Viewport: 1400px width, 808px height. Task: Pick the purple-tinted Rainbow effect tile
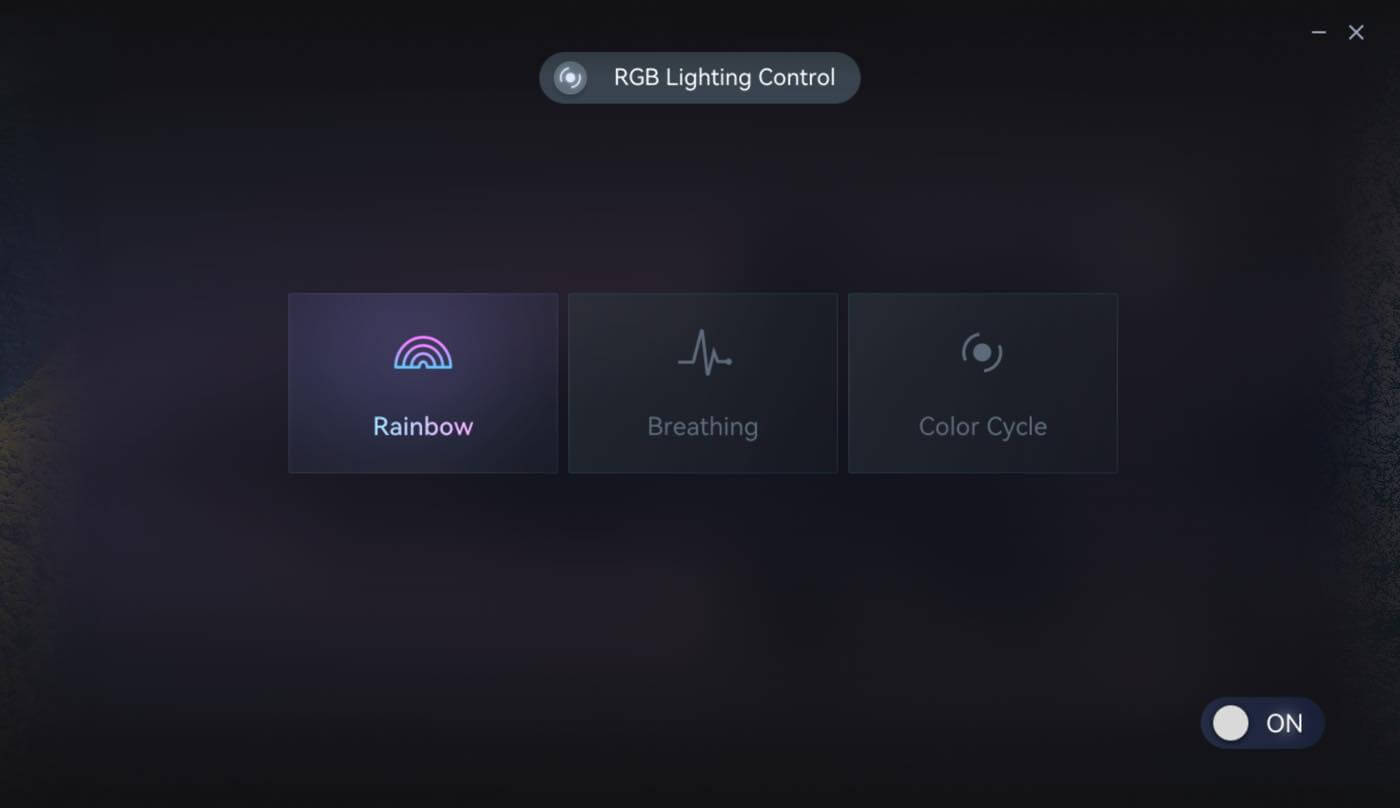423,383
